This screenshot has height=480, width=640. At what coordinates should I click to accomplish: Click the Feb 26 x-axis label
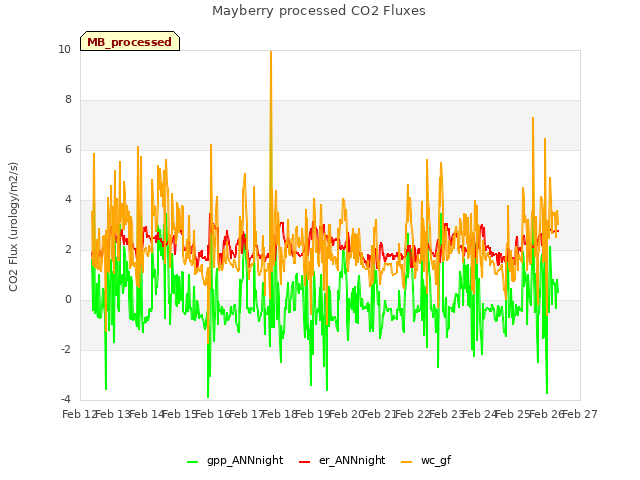[547, 414]
